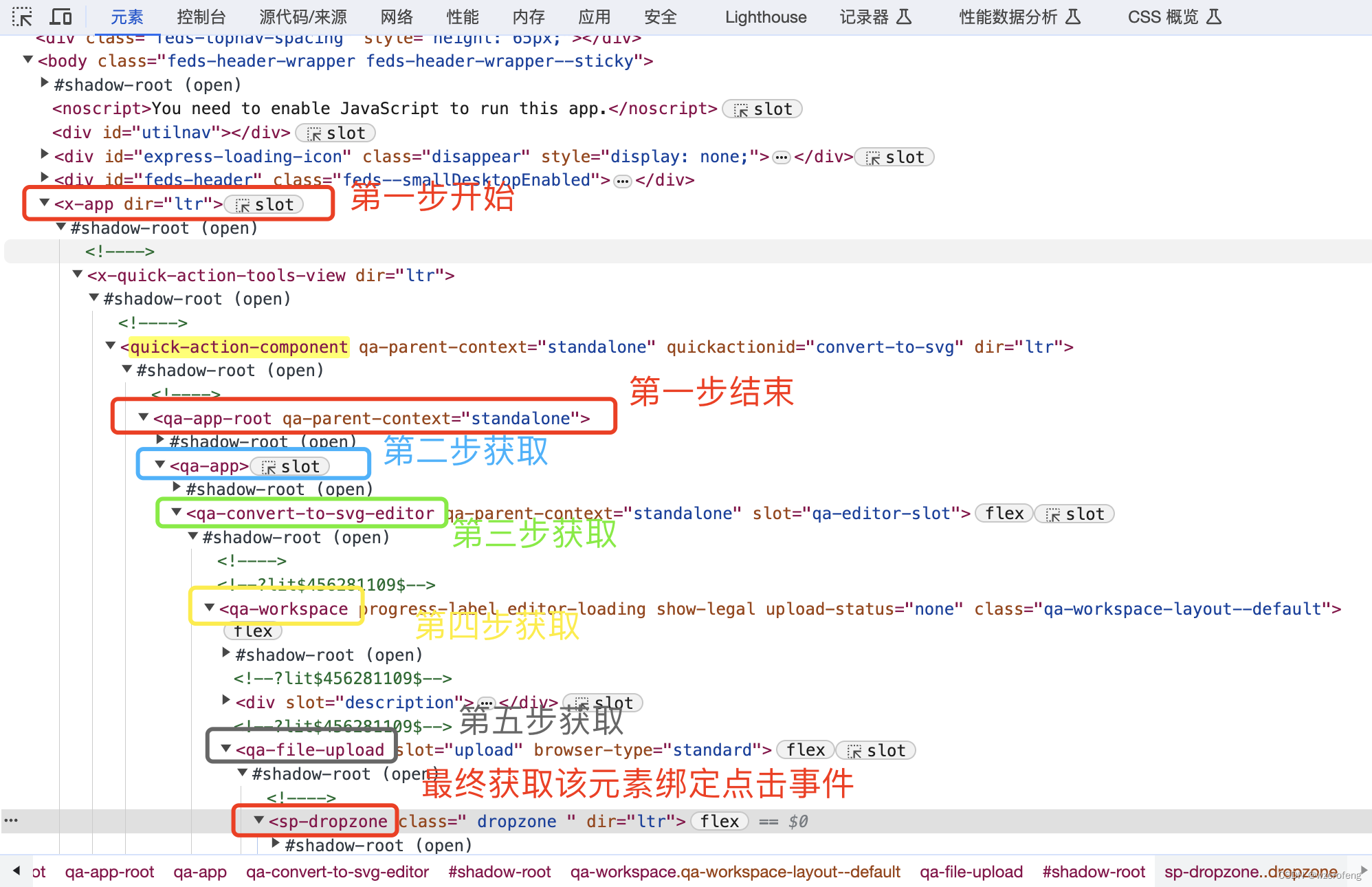Click slot badge on qa-file-upload
This screenshot has height=887, width=1372.
[876, 751]
